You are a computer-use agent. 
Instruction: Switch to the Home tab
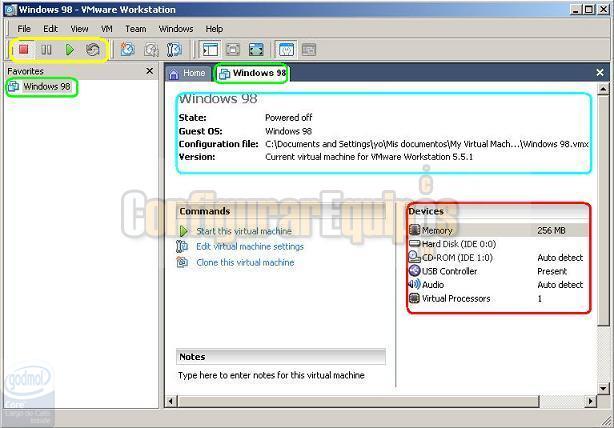click(188, 73)
